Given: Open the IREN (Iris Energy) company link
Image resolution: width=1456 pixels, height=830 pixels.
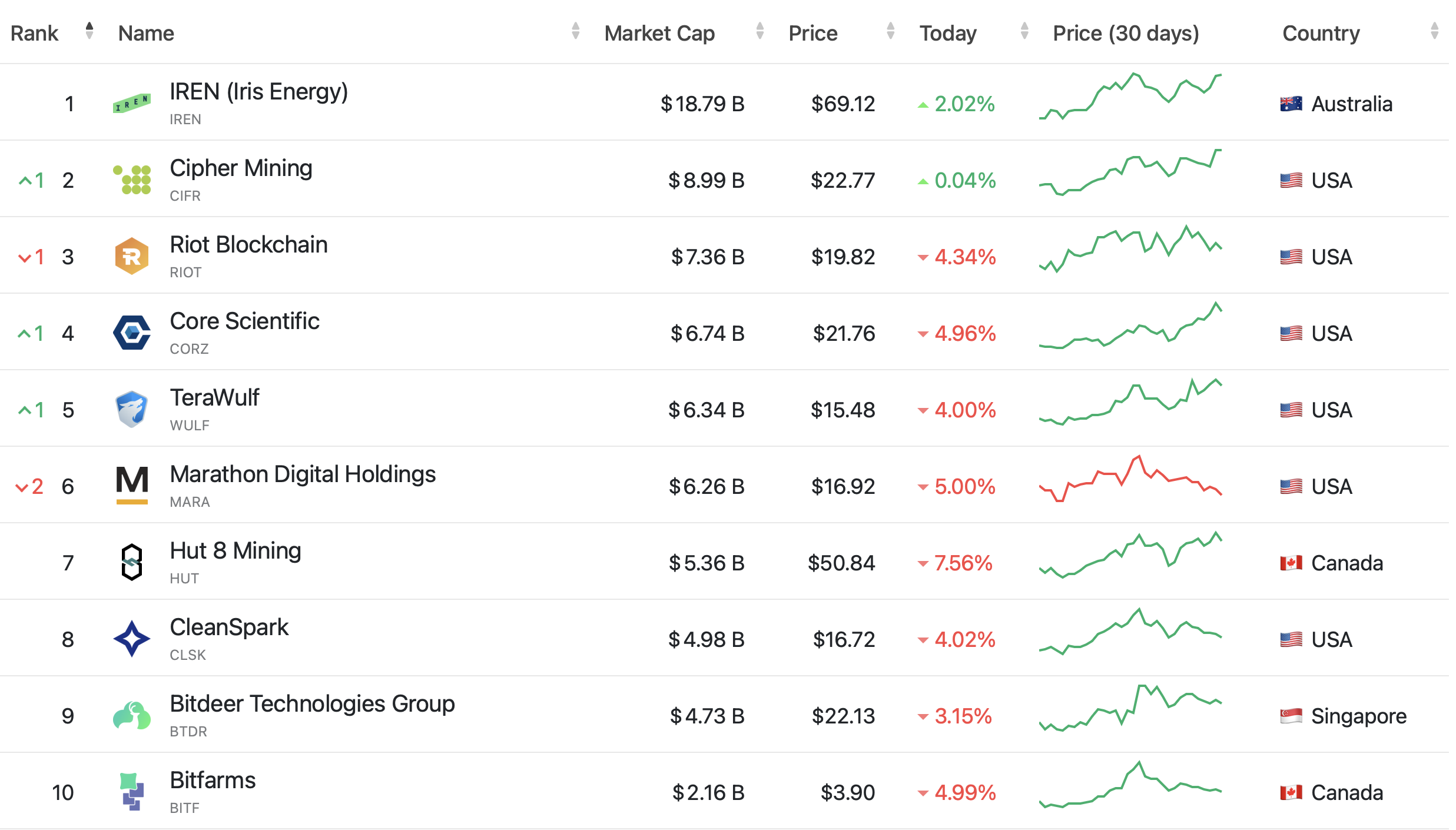Looking at the screenshot, I should point(258,92).
